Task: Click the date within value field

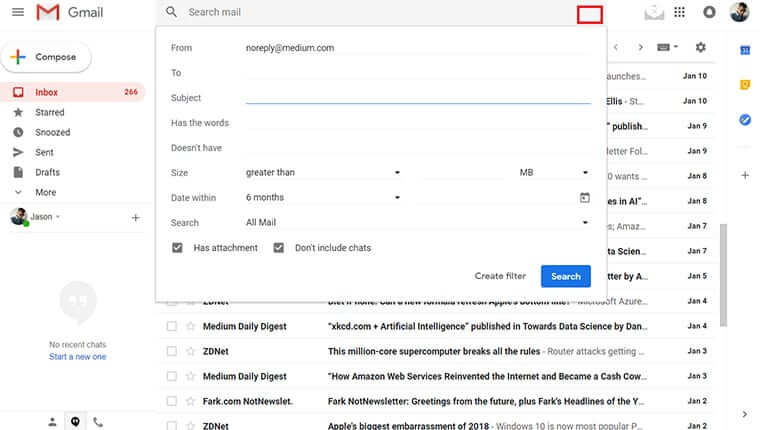Action: [497, 197]
